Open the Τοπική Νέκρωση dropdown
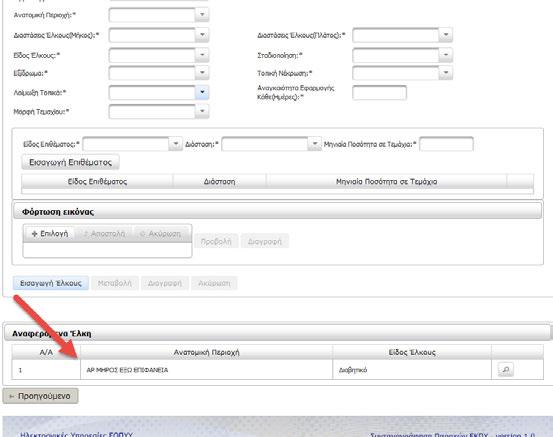This screenshot has width=553, height=437. (x=446, y=73)
